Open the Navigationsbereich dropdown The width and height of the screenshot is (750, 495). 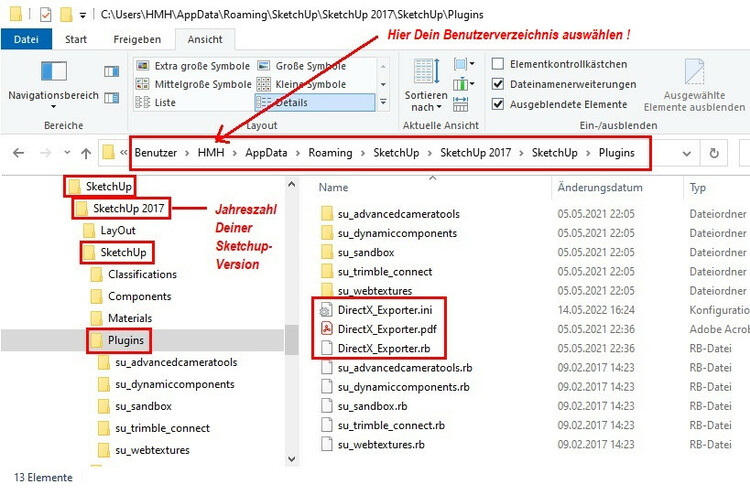point(54,84)
